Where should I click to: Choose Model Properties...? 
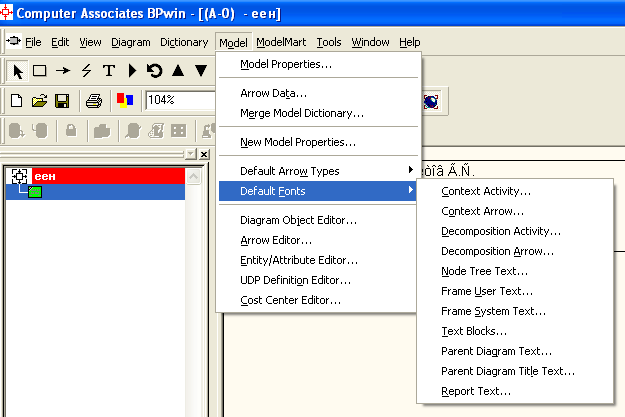pos(318,64)
